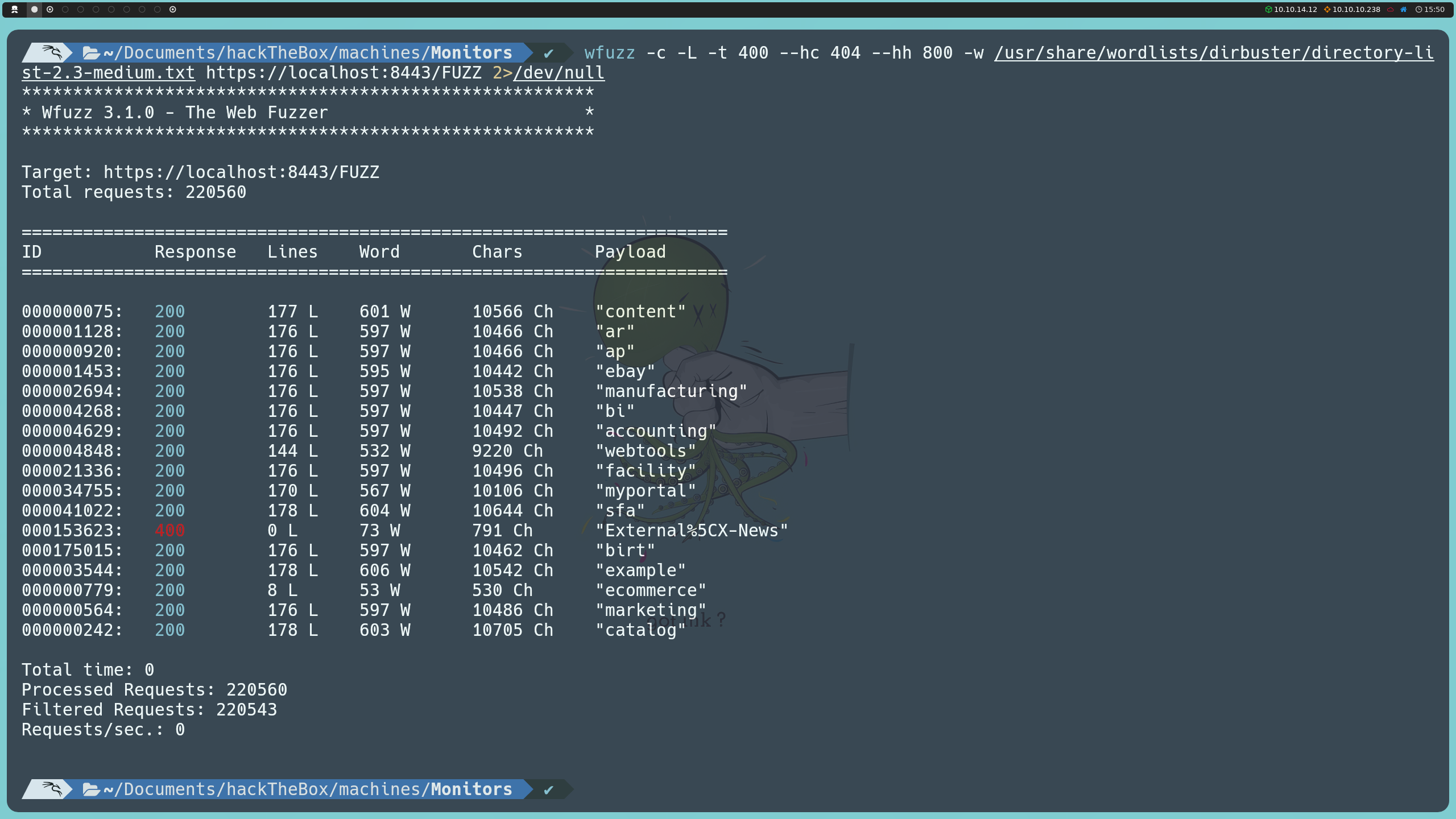Switch to the first active workspace dot
This screenshot has width=1456, height=819.
coord(35,9)
